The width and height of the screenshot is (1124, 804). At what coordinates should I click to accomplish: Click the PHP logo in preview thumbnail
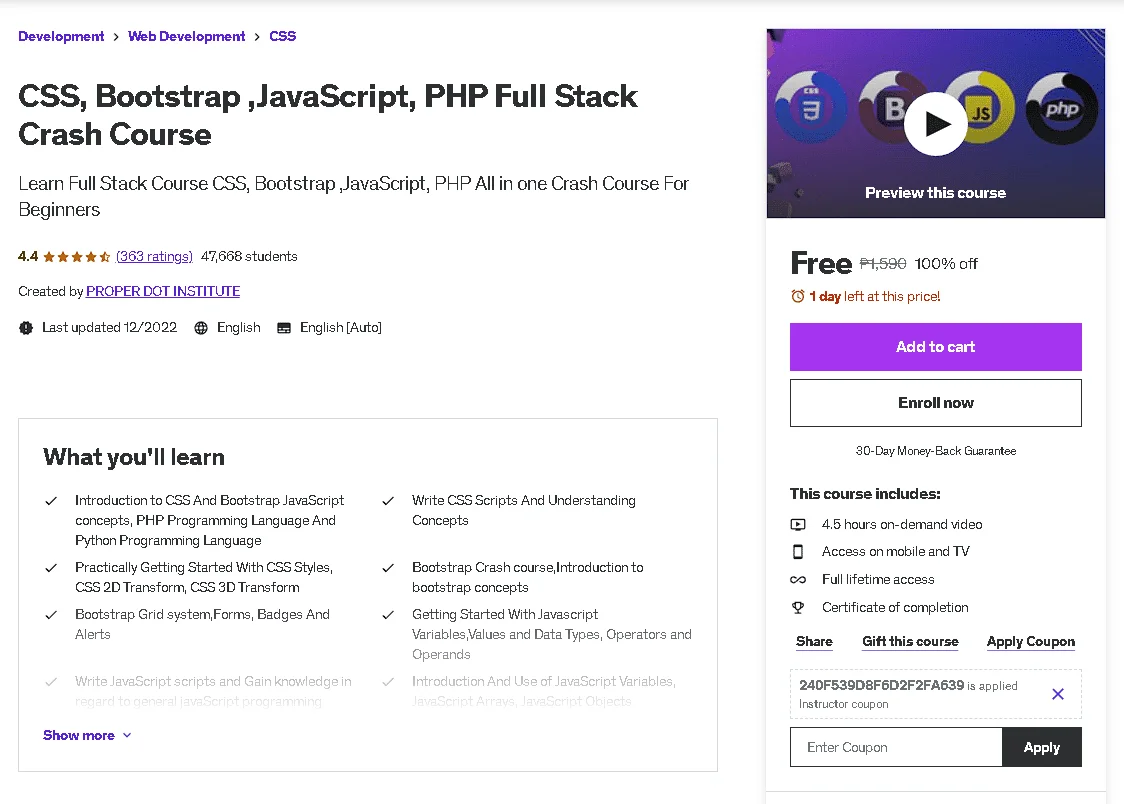[1062, 109]
